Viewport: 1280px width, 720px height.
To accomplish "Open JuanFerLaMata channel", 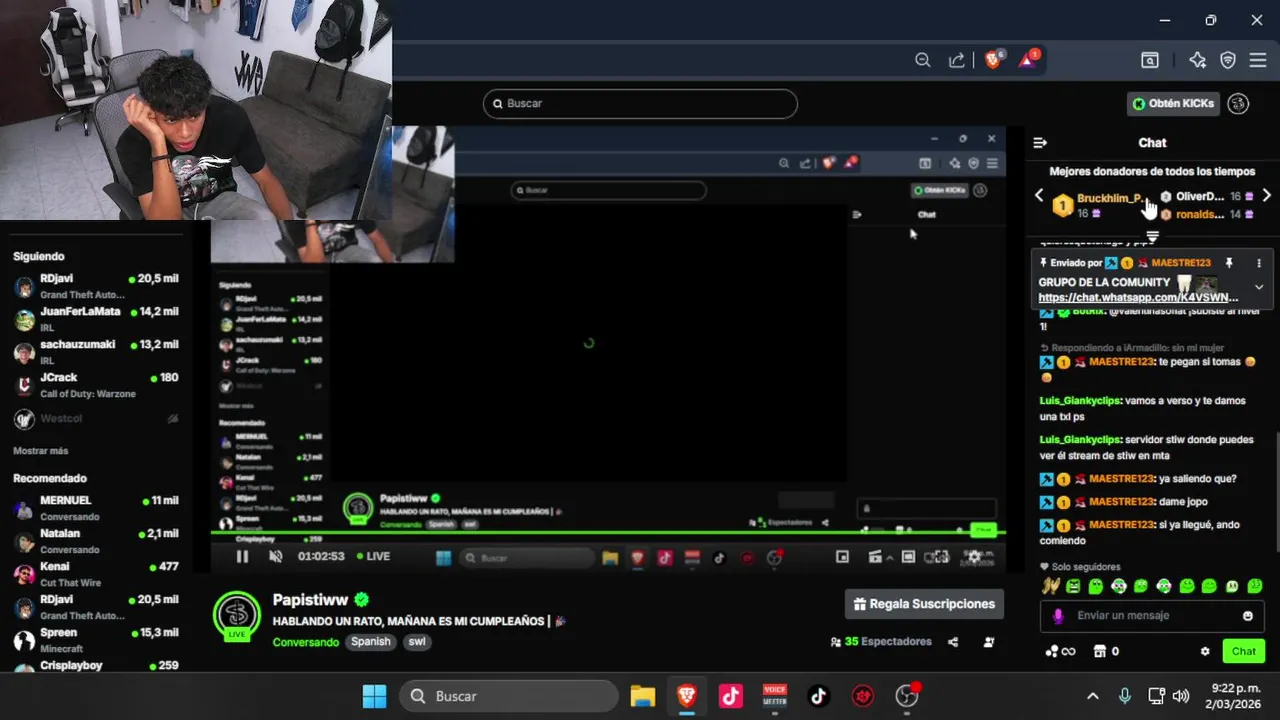I will pyautogui.click(x=96, y=319).
